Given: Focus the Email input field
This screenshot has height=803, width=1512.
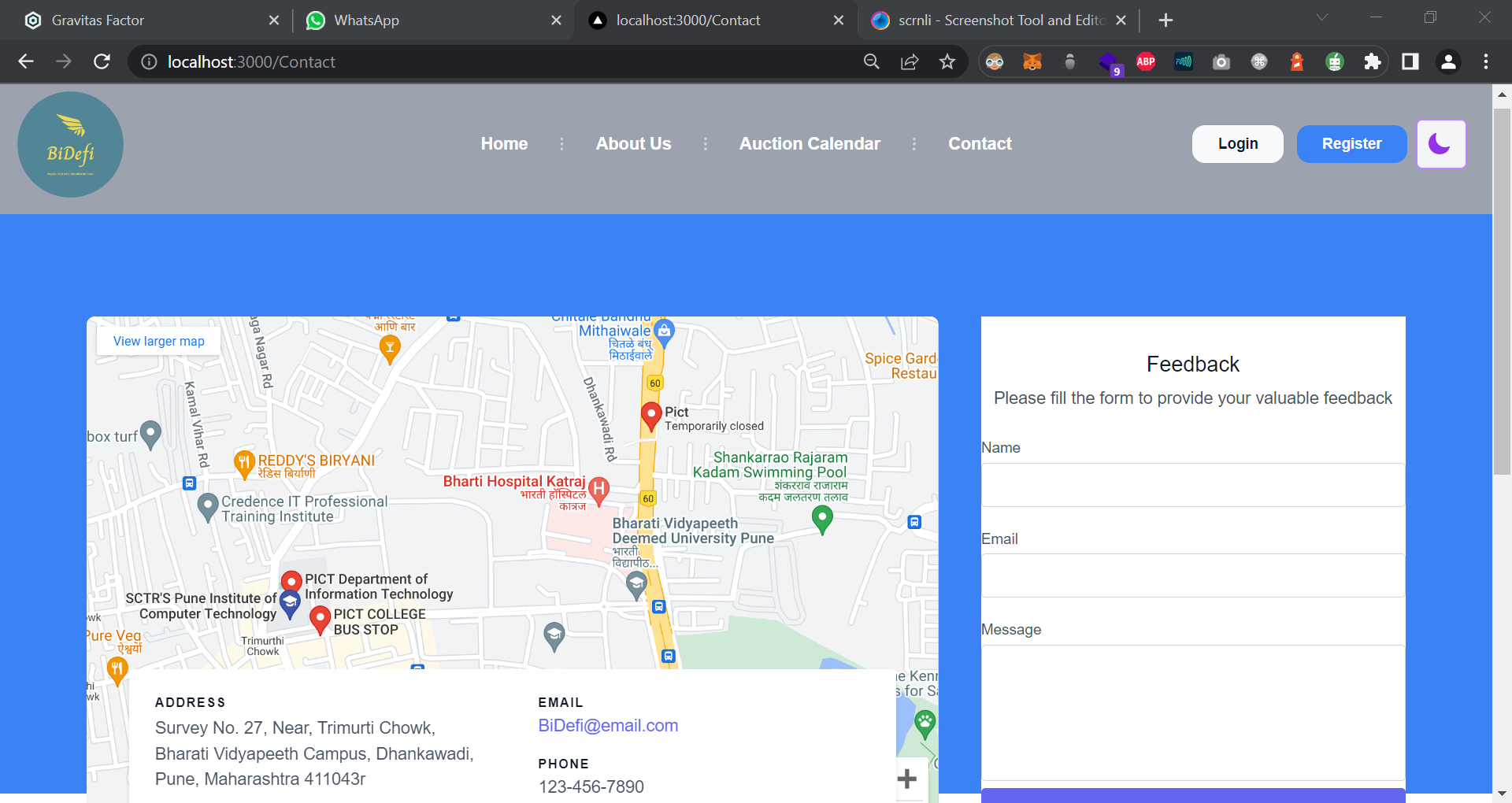Looking at the screenshot, I should pyautogui.click(x=1193, y=575).
